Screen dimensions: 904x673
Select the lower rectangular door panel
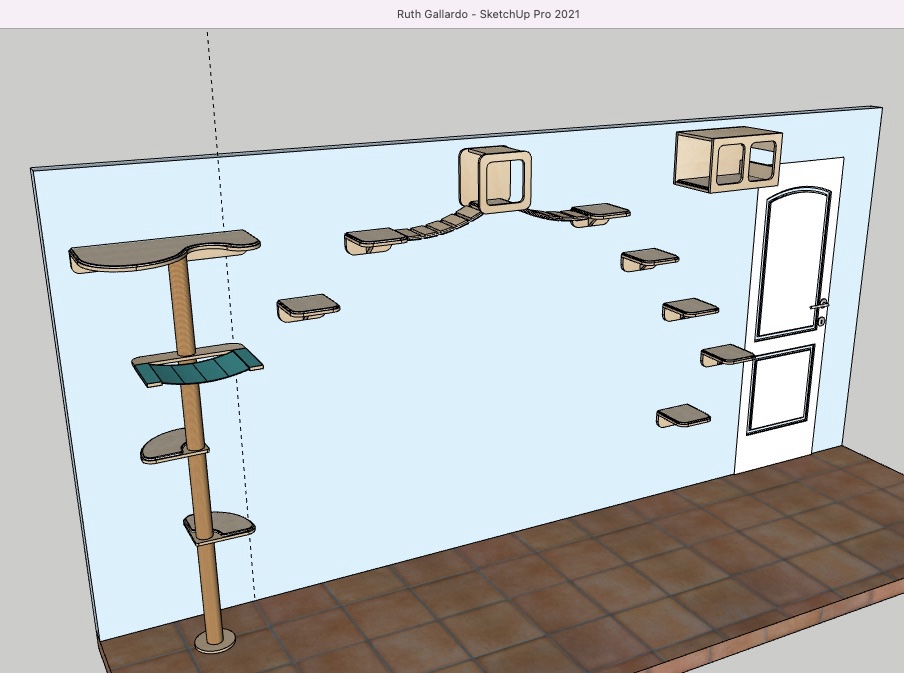coord(781,388)
